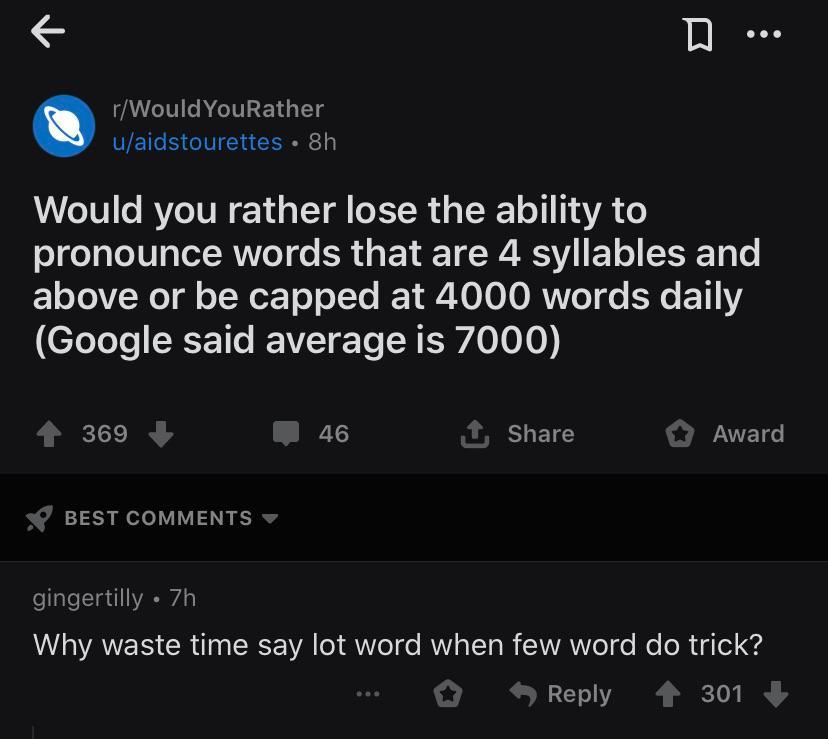The image size is (828, 739).
Task: Award gingertilly's comment
Action: point(448,693)
